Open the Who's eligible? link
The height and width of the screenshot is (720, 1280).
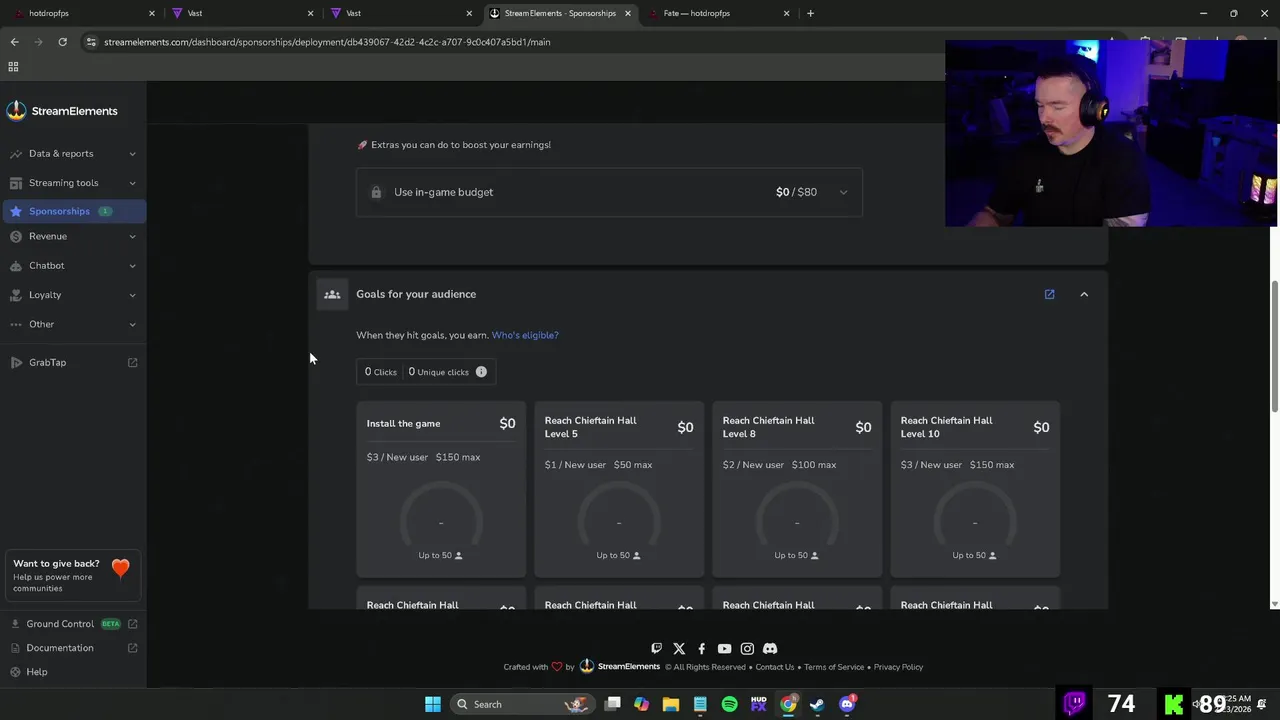[x=525, y=335]
